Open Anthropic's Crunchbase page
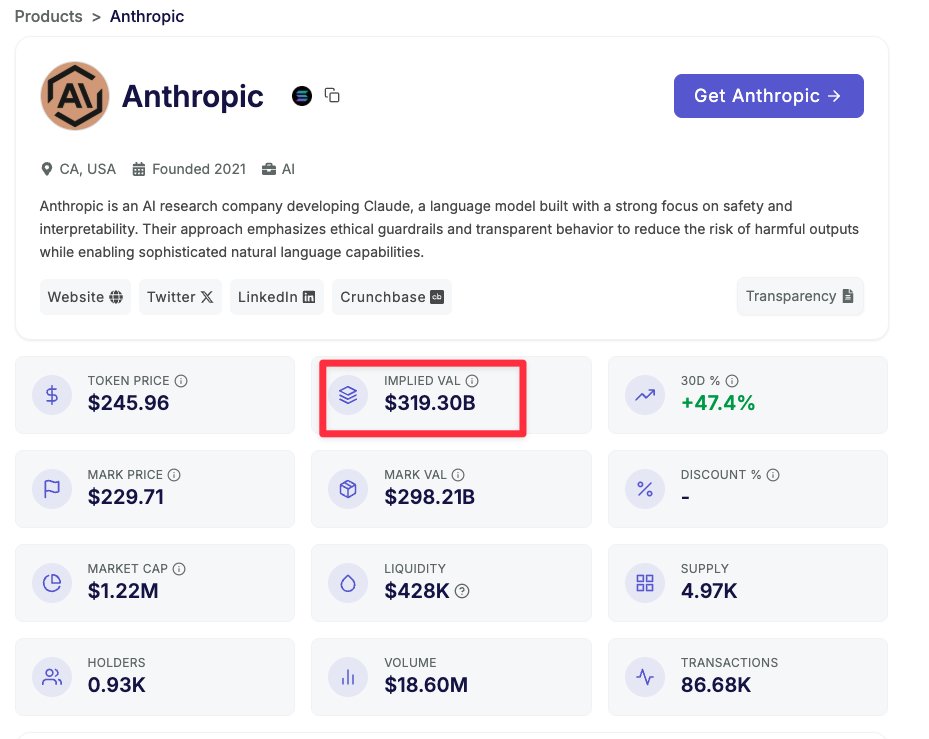 click(x=392, y=296)
